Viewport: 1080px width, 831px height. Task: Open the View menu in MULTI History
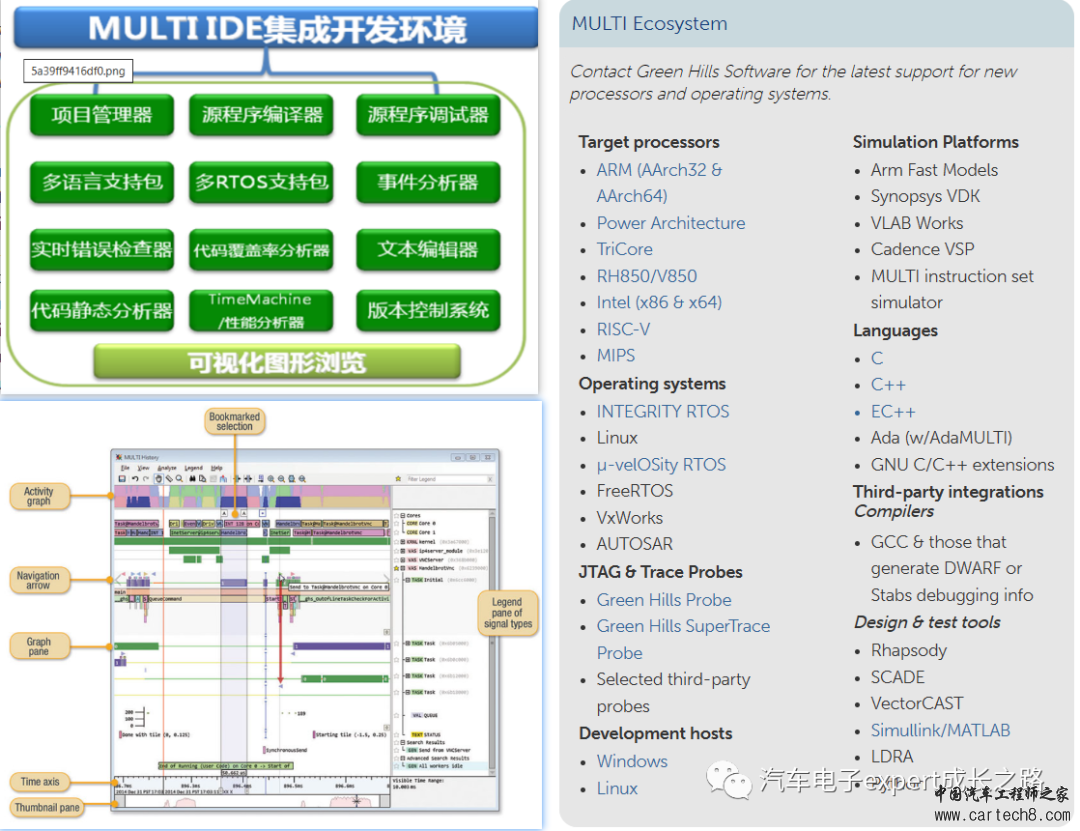point(143,468)
